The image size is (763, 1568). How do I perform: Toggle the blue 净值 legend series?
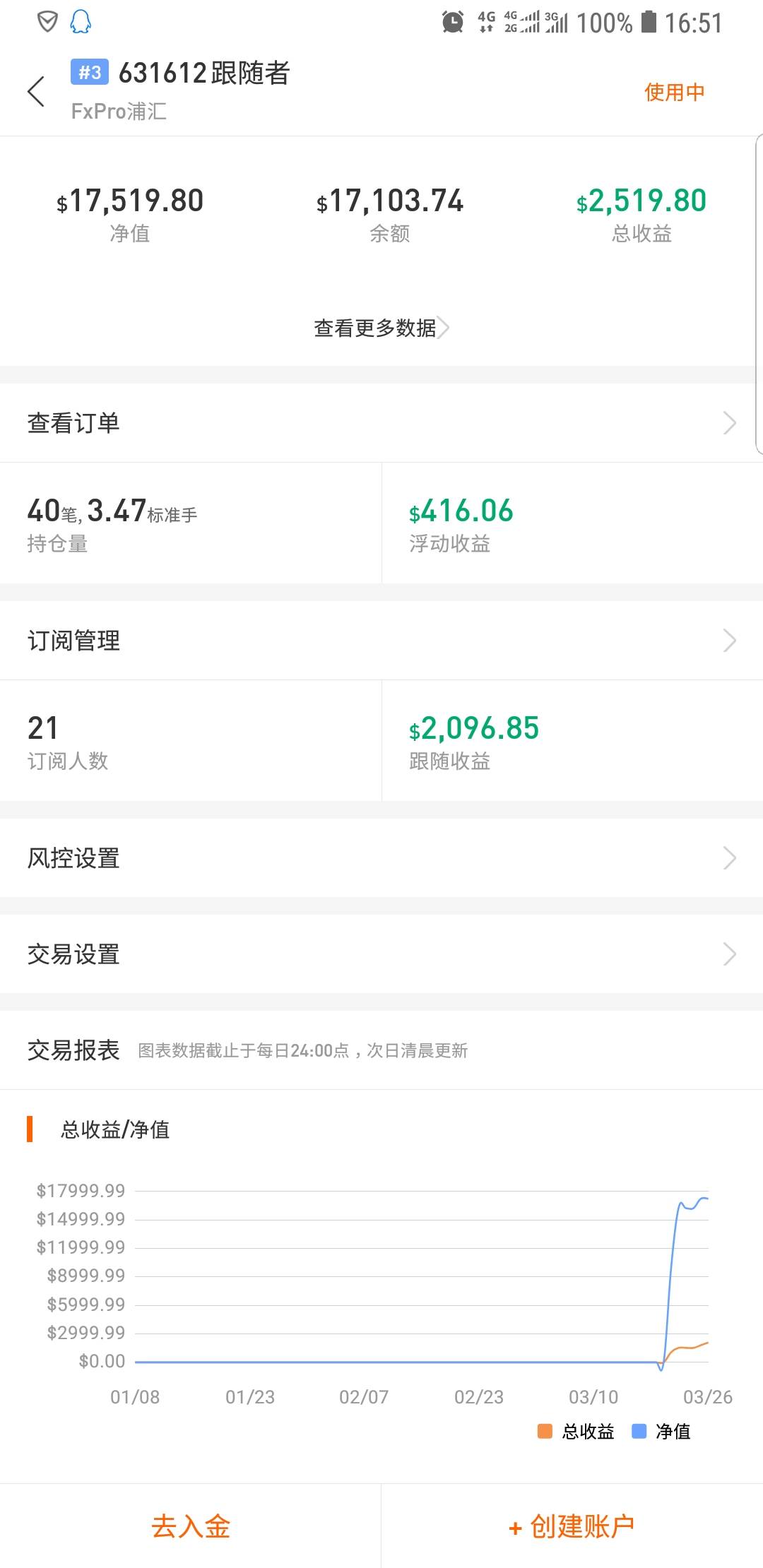[x=661, y=1432]
